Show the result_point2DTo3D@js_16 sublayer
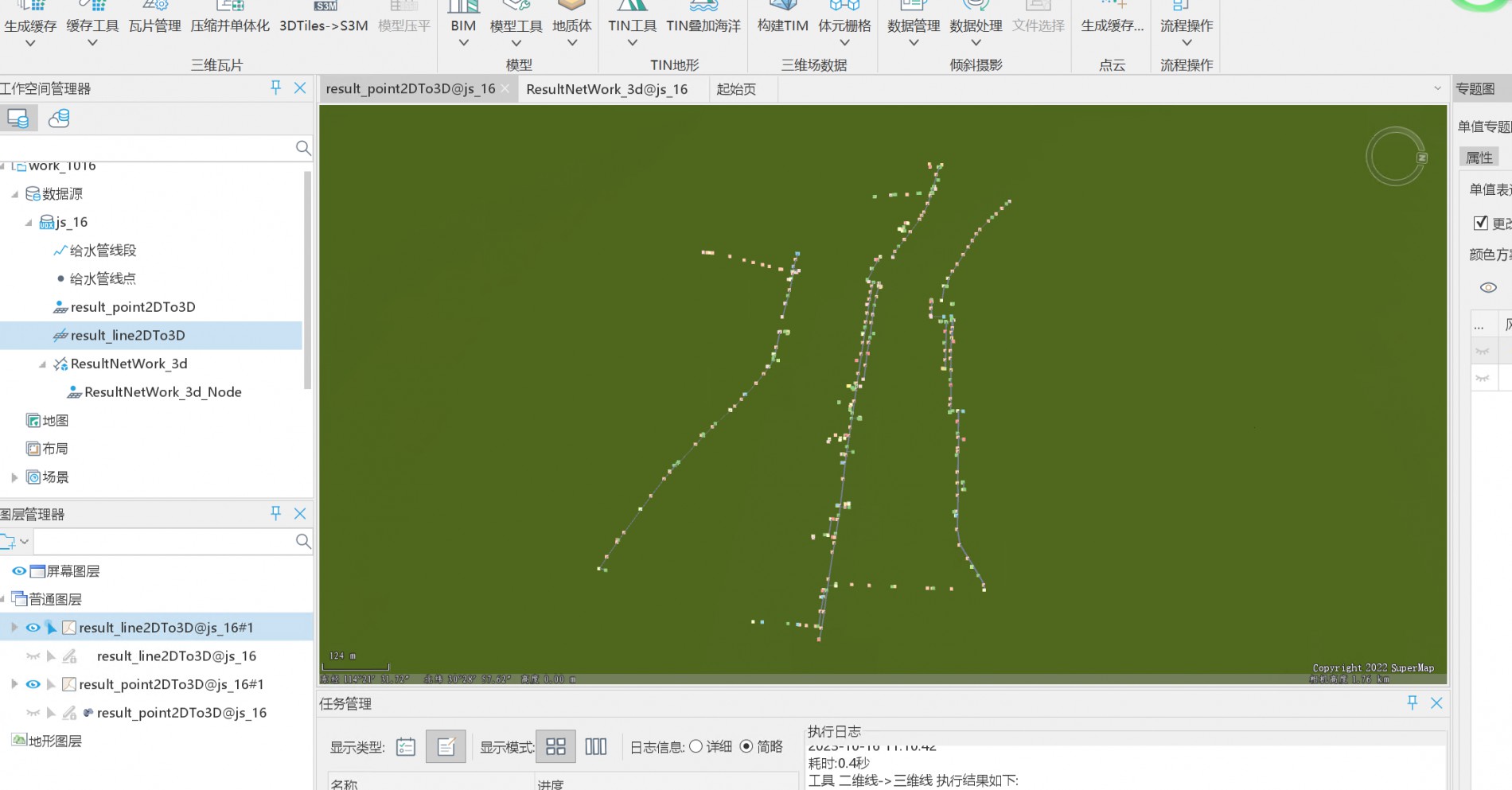This screenshot has height=790, width=1512. point(33,713)
